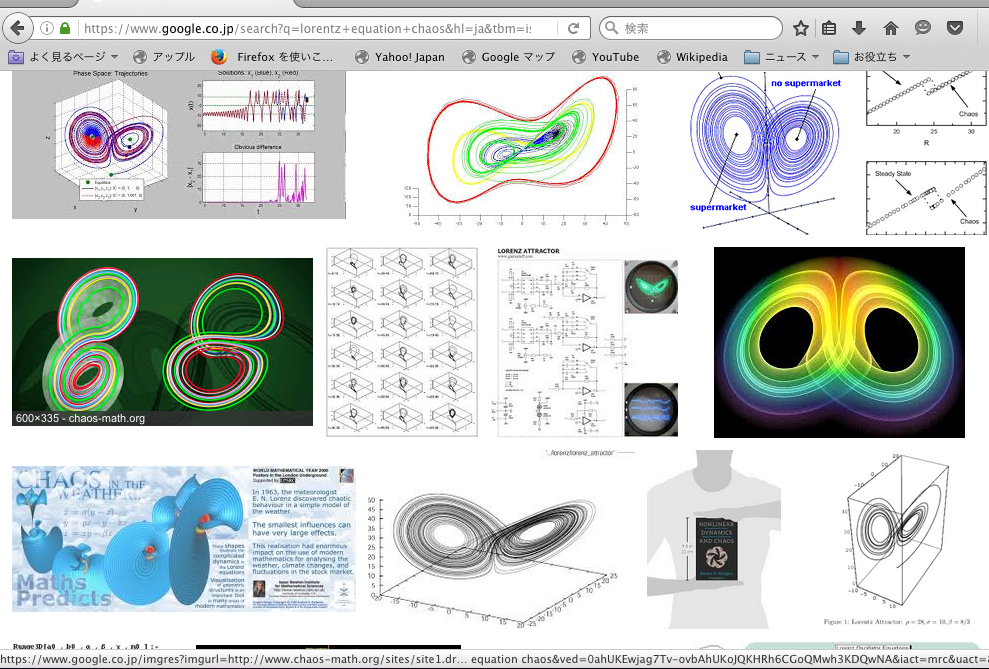
Task: Open the Wikipedia bookmark
Action: (692, 57)
